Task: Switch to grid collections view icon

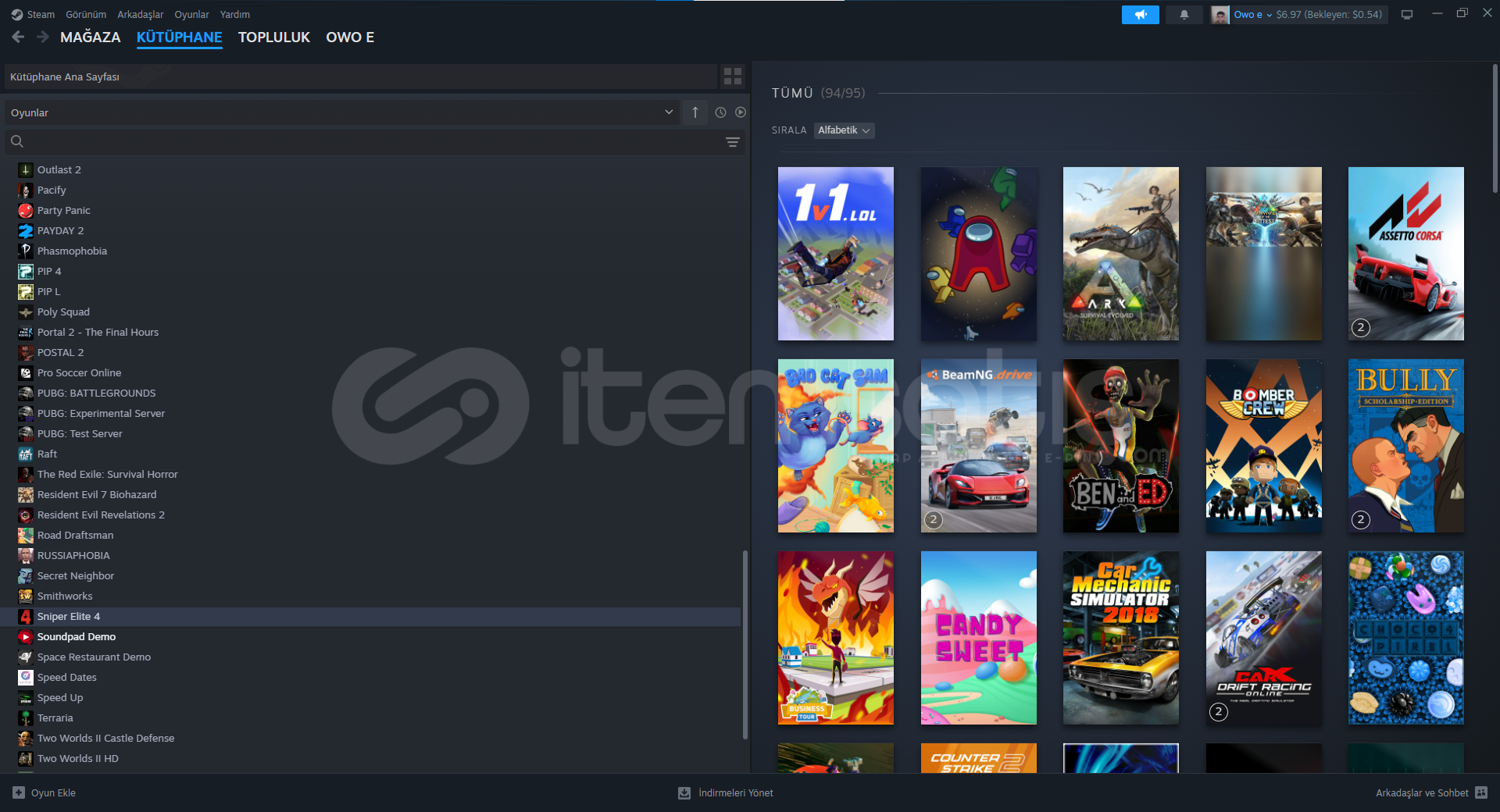Action: click(732, 77)
